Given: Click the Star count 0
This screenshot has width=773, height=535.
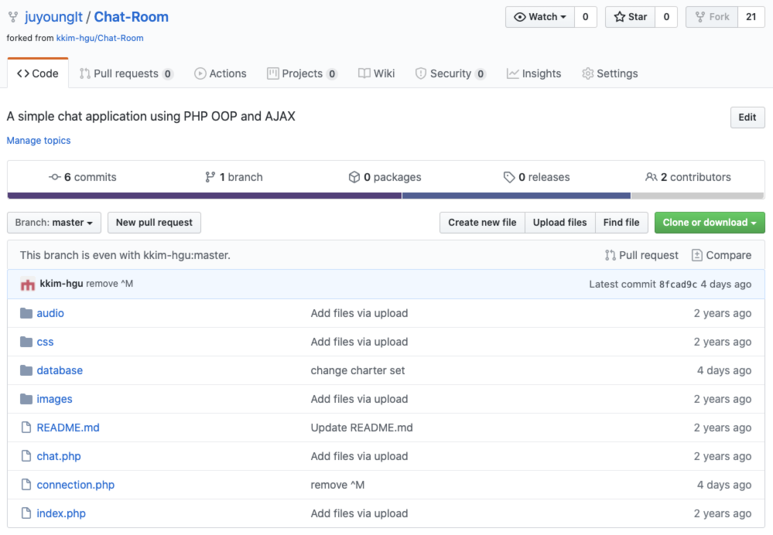Looking at the screenshot, I should point(666,17).
